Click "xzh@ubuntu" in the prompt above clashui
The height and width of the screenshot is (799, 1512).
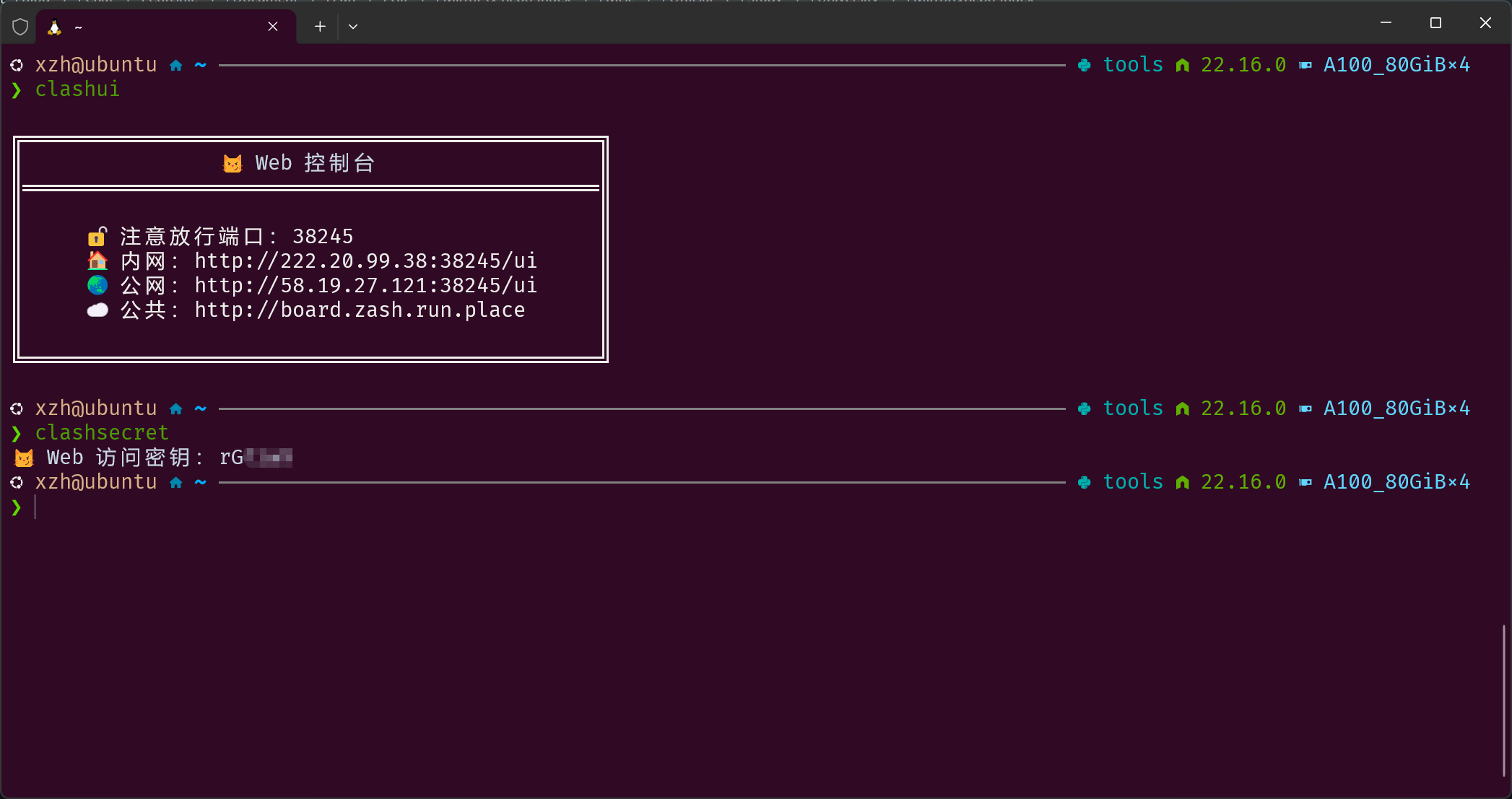(96, 65)
